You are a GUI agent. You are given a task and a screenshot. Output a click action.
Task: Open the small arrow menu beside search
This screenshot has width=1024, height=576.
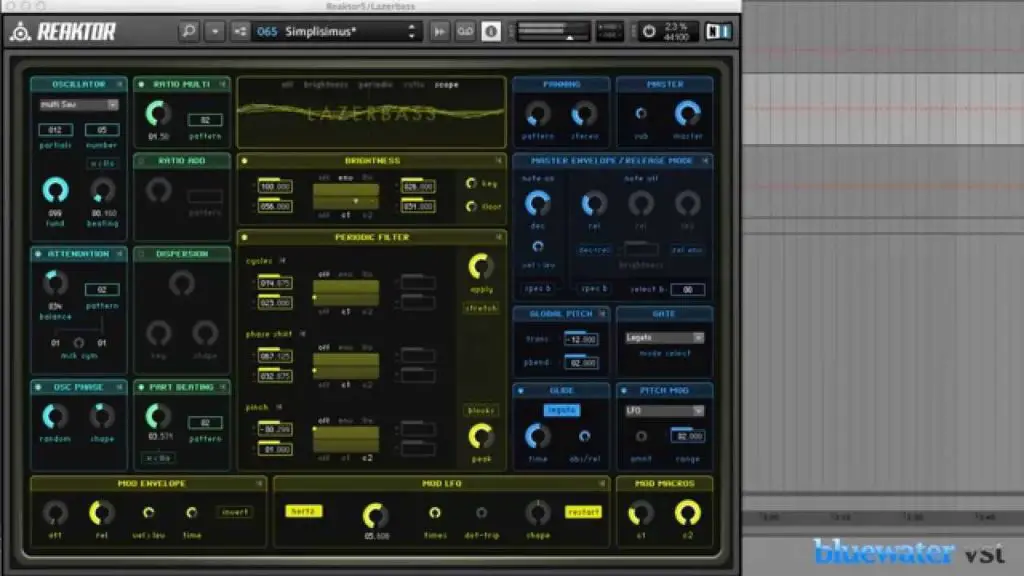(x=215, y=31)
